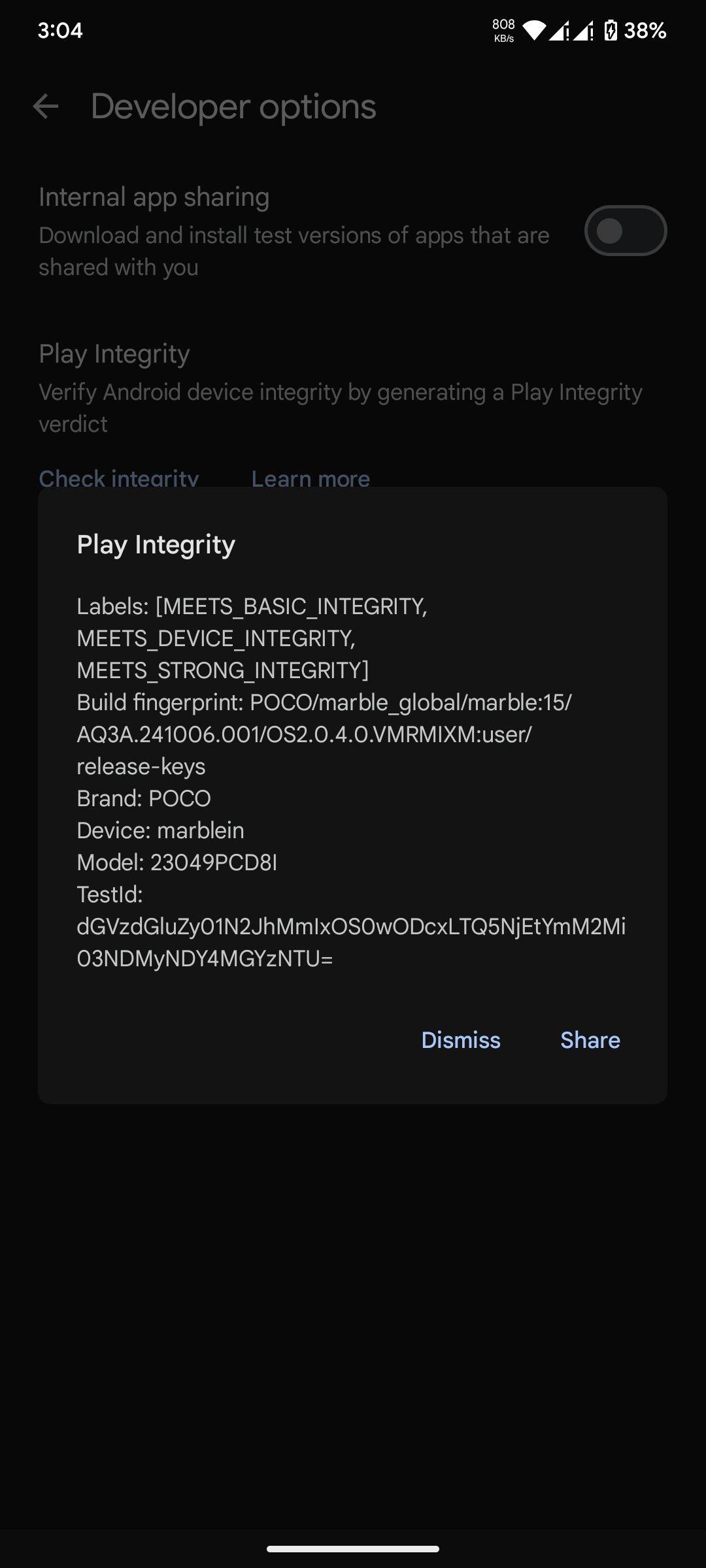Dismiss the Play Integrity dialog
The height and width of the screenshot is (1568, 706).
[461, 1040]
